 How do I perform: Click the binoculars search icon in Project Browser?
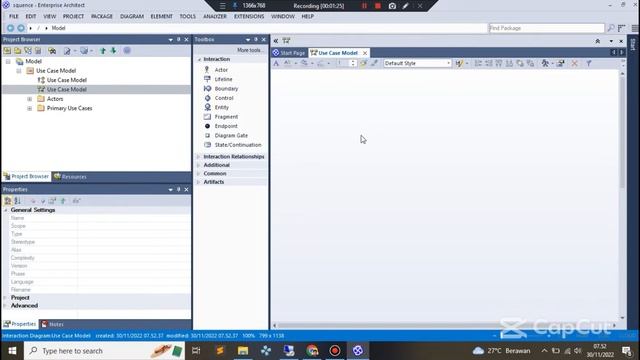click(x=52, y=51)
